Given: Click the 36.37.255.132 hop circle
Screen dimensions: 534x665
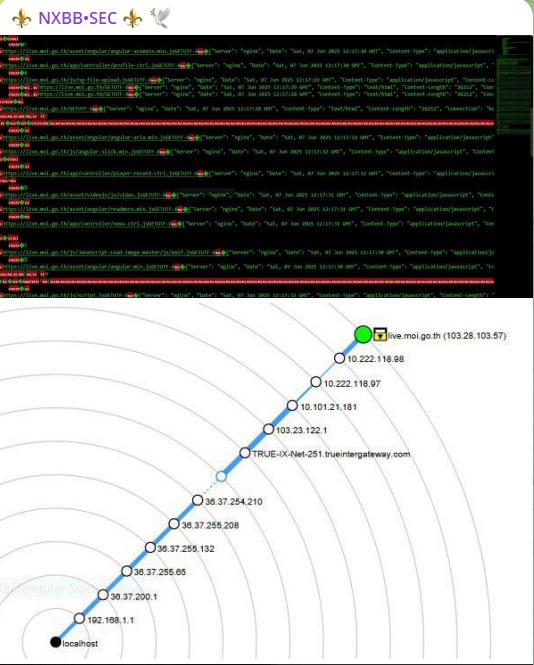Looking at the screenshot, I should pyautogui.click(x=150, y=548).
